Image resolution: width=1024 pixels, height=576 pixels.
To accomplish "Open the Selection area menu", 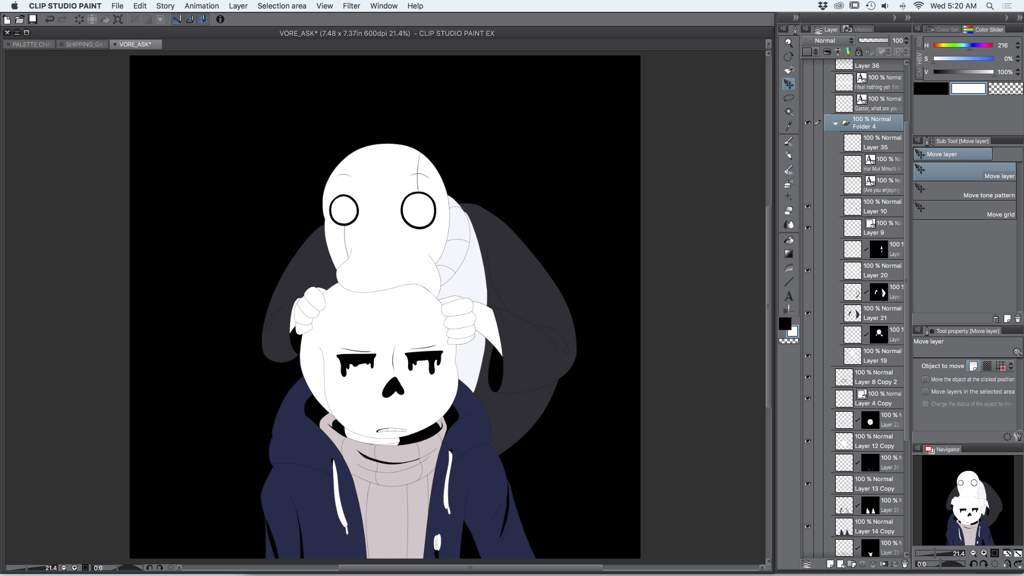I will (281, 6).
